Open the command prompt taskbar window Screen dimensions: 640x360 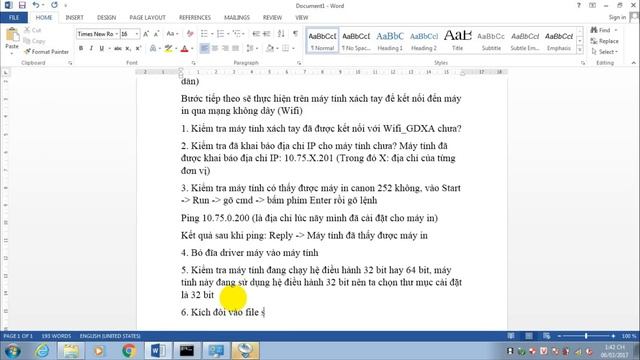pos(187,351)
